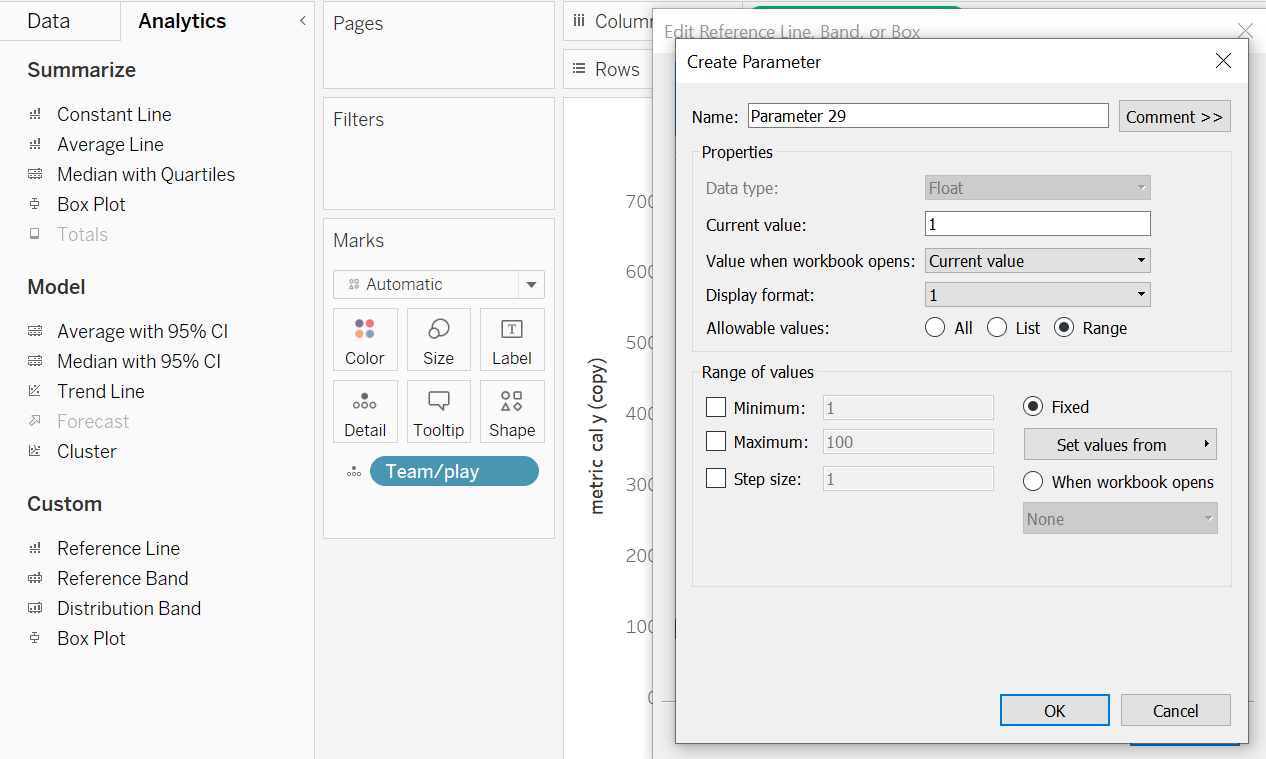Switch to the Data tab

pyautogui.click(x=48, y=21)
